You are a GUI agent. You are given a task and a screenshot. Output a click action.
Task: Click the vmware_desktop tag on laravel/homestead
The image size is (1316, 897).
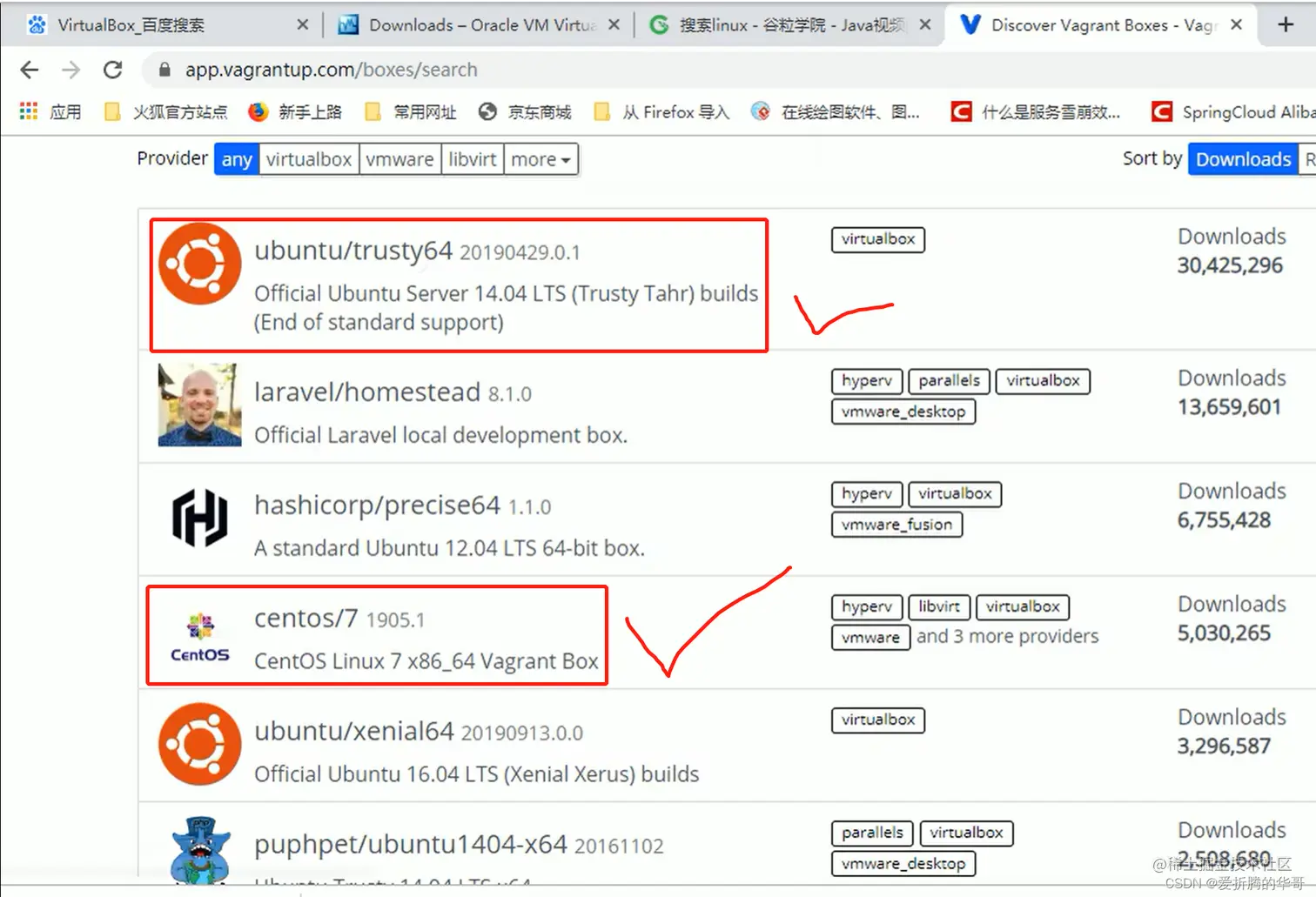[903, 412]
